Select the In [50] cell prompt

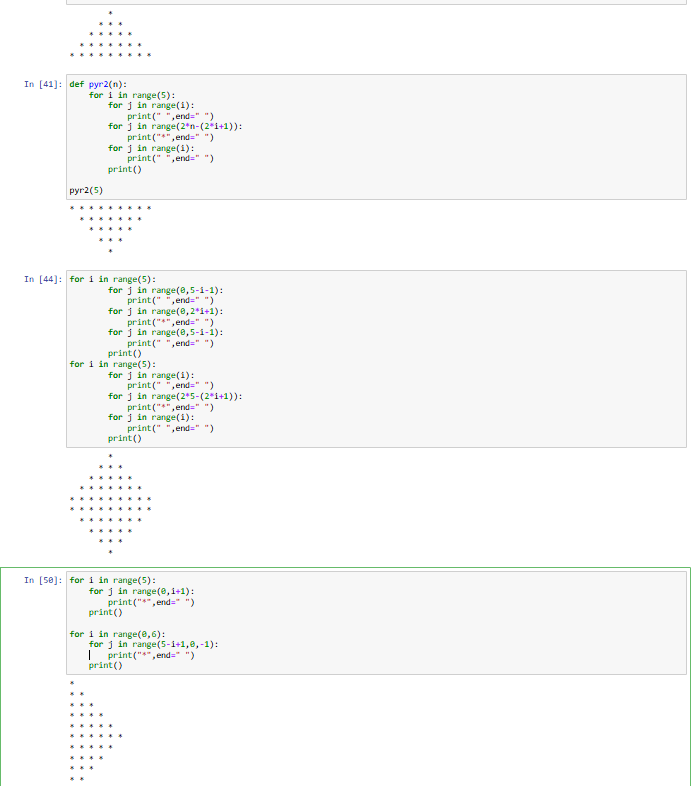tap(43, 580)
